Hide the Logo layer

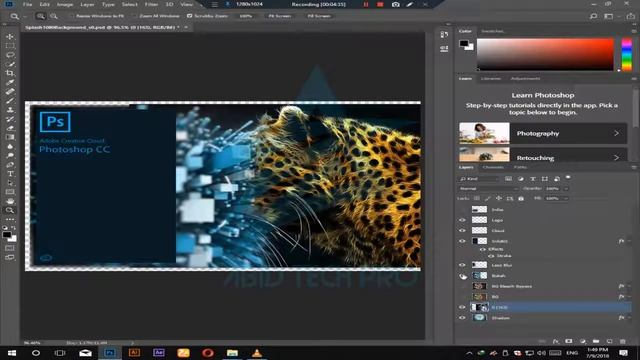point(462,220)
